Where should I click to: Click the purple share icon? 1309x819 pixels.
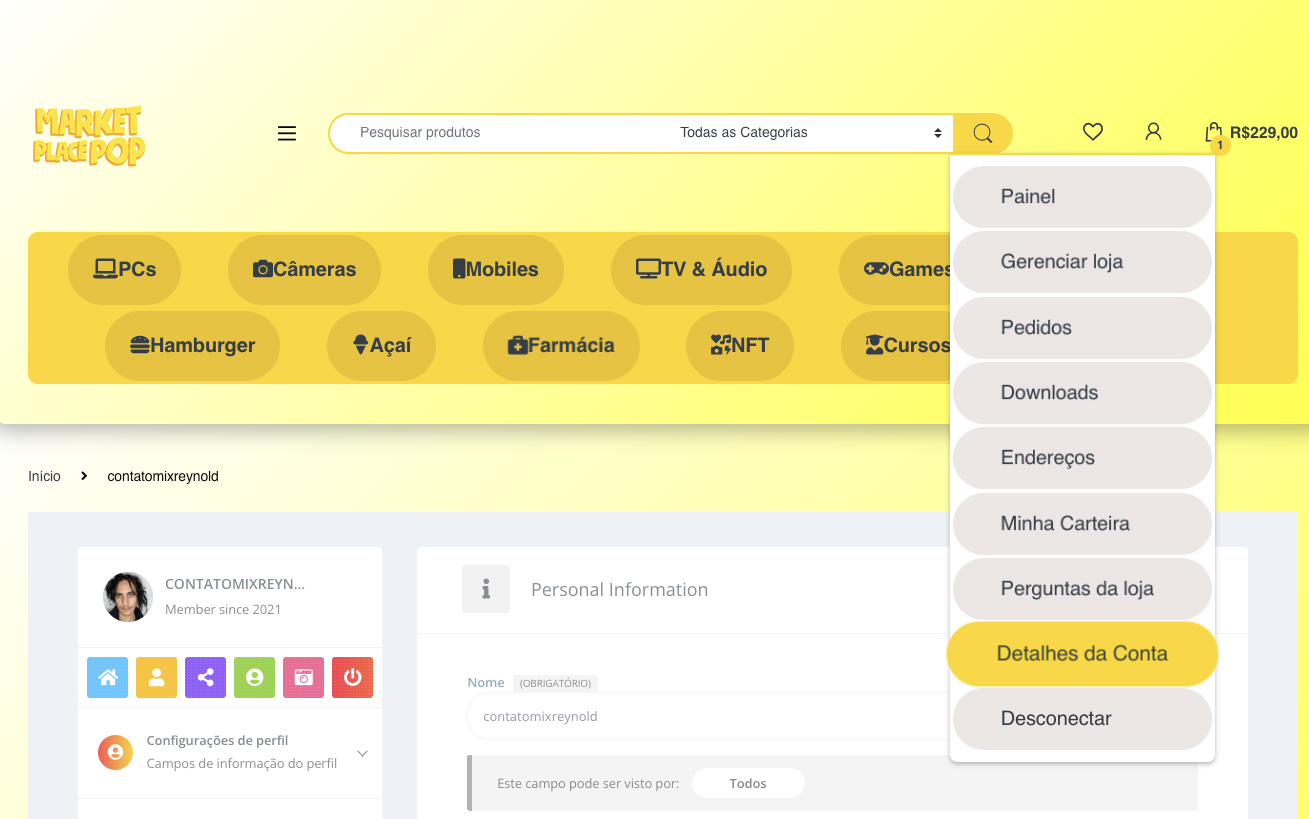point(205,677)
